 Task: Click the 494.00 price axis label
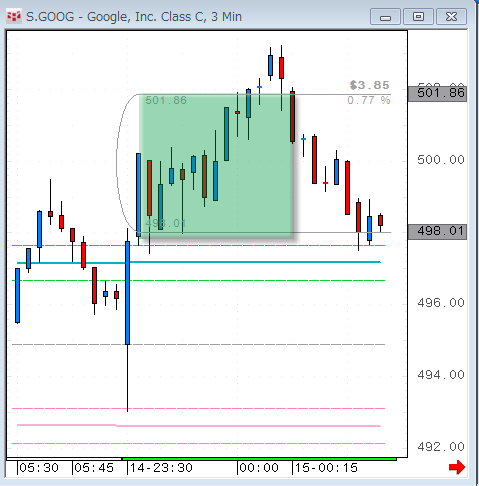tap(441, 375)
